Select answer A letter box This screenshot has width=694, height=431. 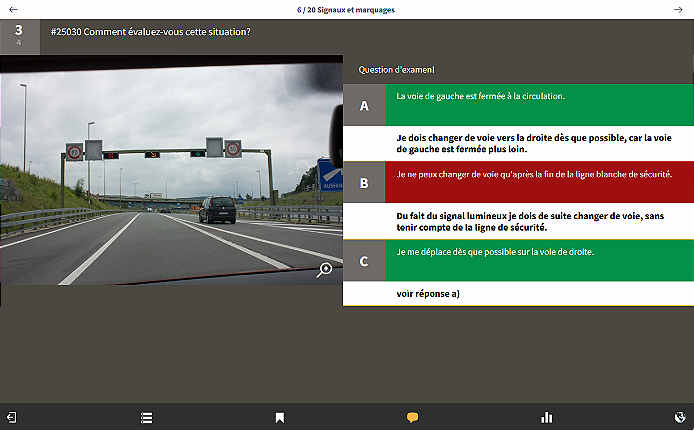pyautogui.click(x=364, y=105)
